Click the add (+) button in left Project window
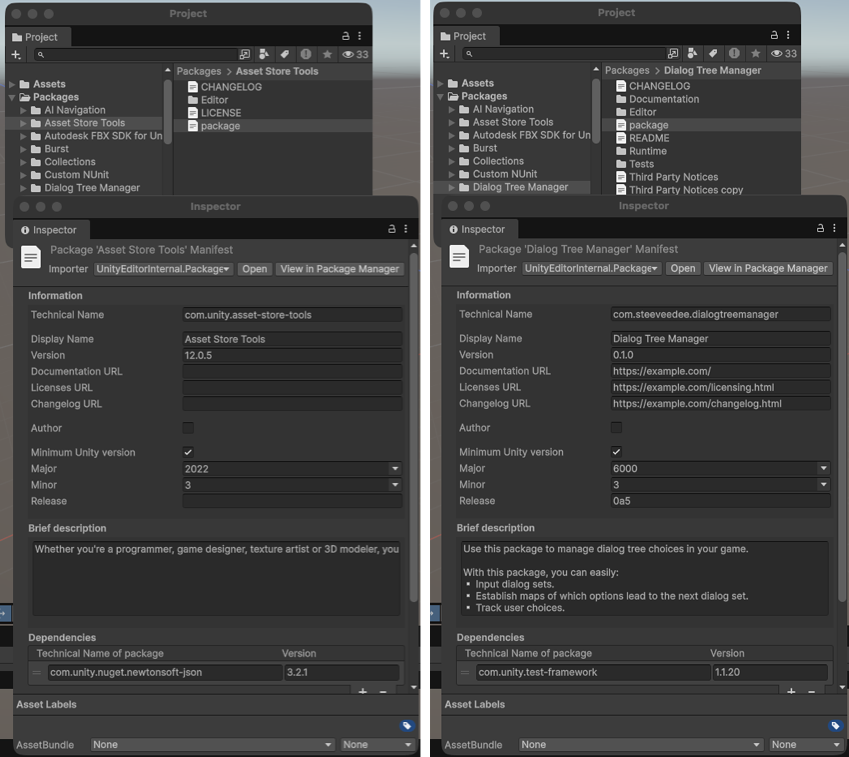The height and width of the screenshot is (757, 849). (16, 54)
